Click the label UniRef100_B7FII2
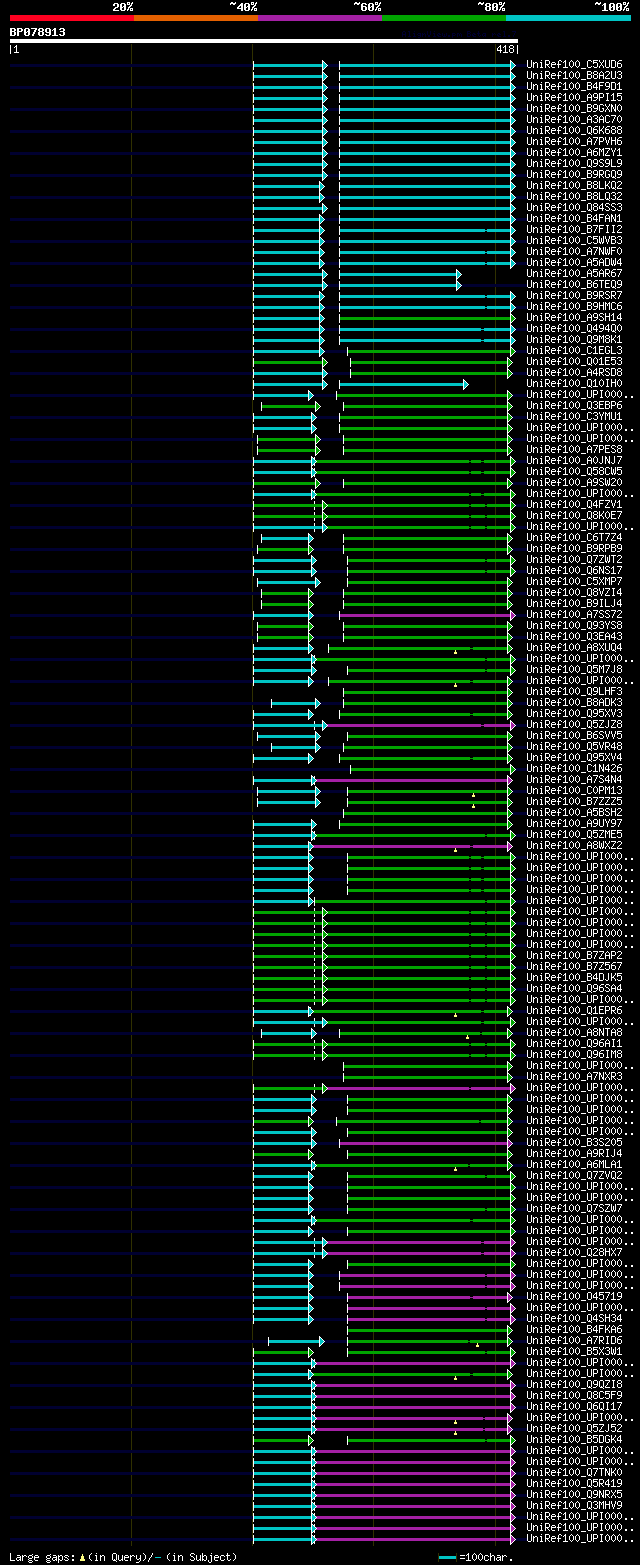 (x=574, y=229)
